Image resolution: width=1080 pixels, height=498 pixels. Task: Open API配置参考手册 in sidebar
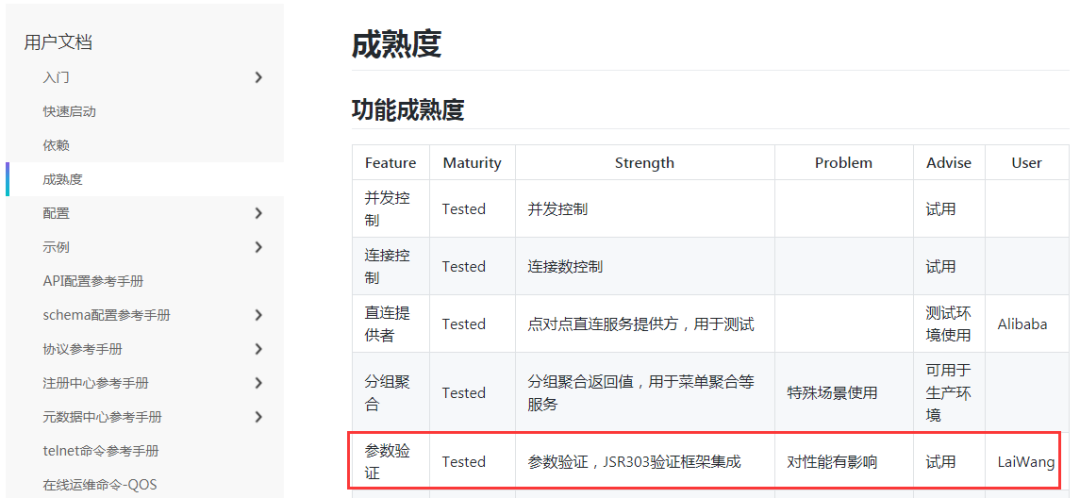pos(93,281)
